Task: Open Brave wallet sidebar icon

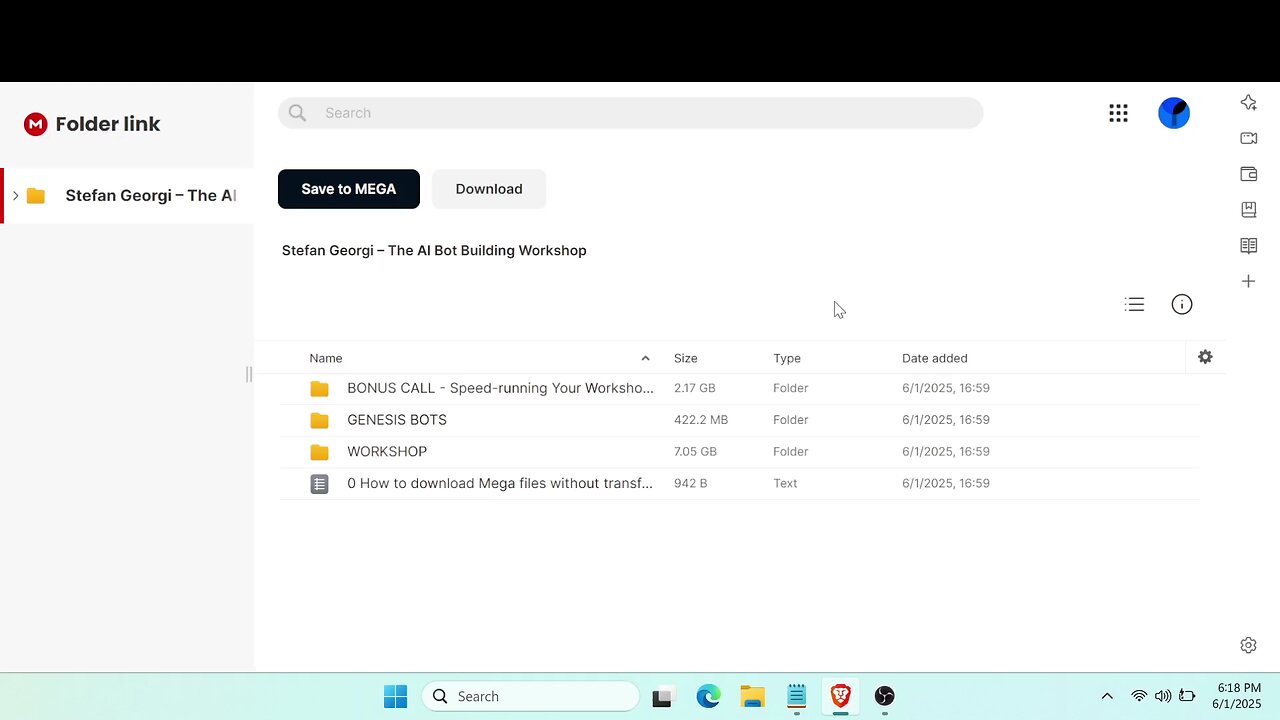Action: coord(1248,174)
